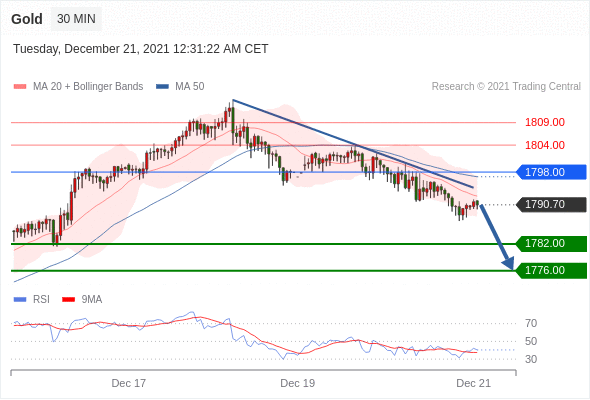This screenshot has height=400, width=590.
Task: Click the RSI 50 level label
Action: [x=531, y=341]
